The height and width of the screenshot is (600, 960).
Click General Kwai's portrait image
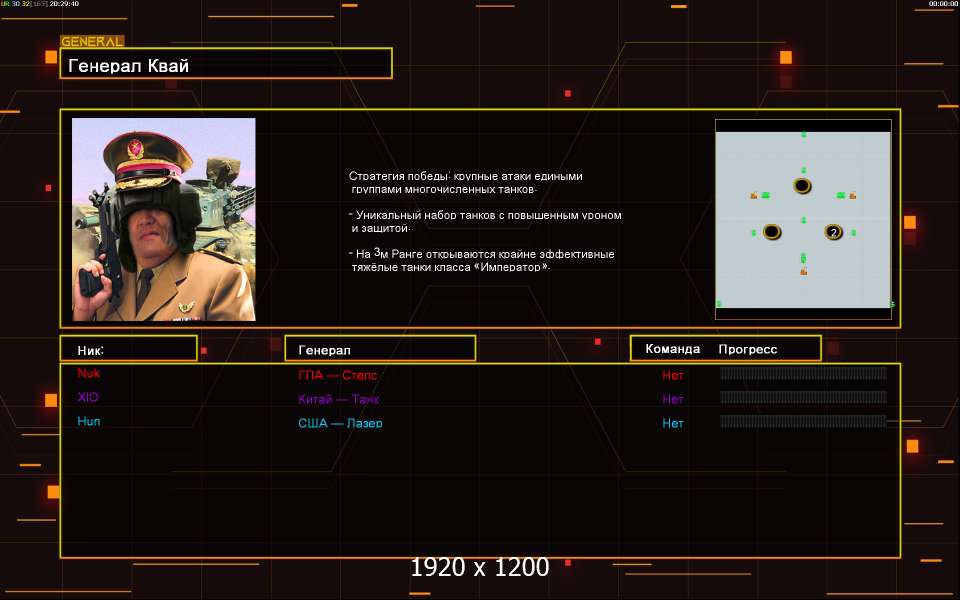(163, 219)
